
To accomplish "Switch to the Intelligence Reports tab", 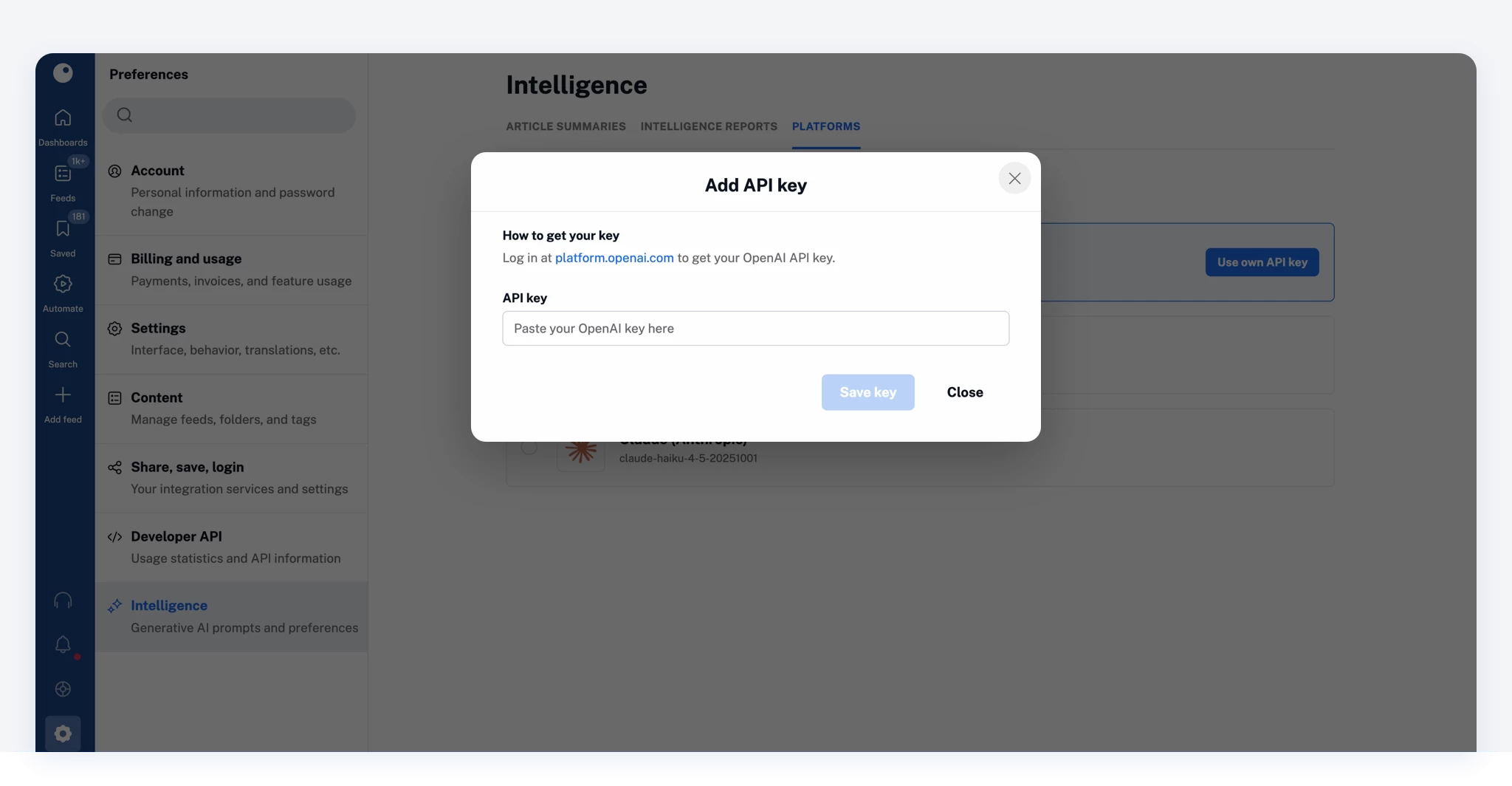I will click(x=708, y=126).
